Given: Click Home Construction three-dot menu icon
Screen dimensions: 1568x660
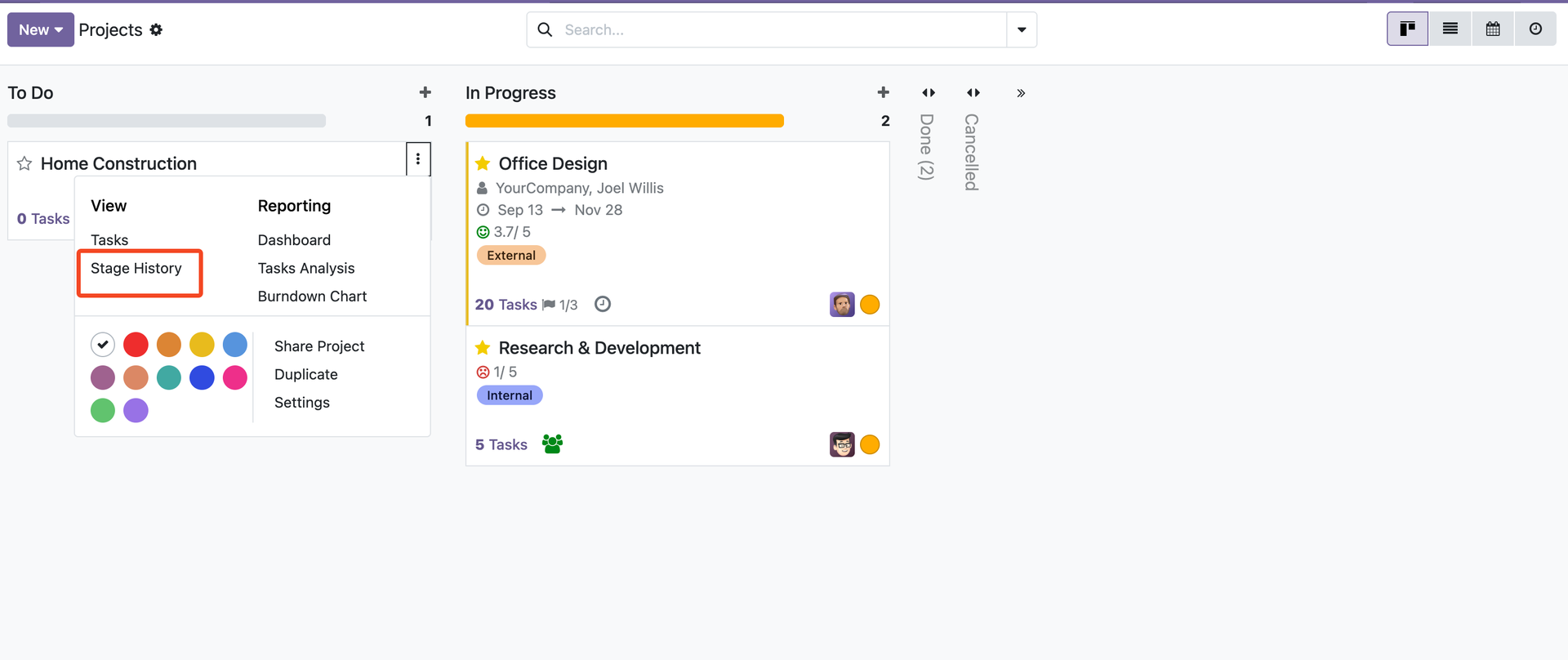Looking at the screenshot, I should pos(418,159).
